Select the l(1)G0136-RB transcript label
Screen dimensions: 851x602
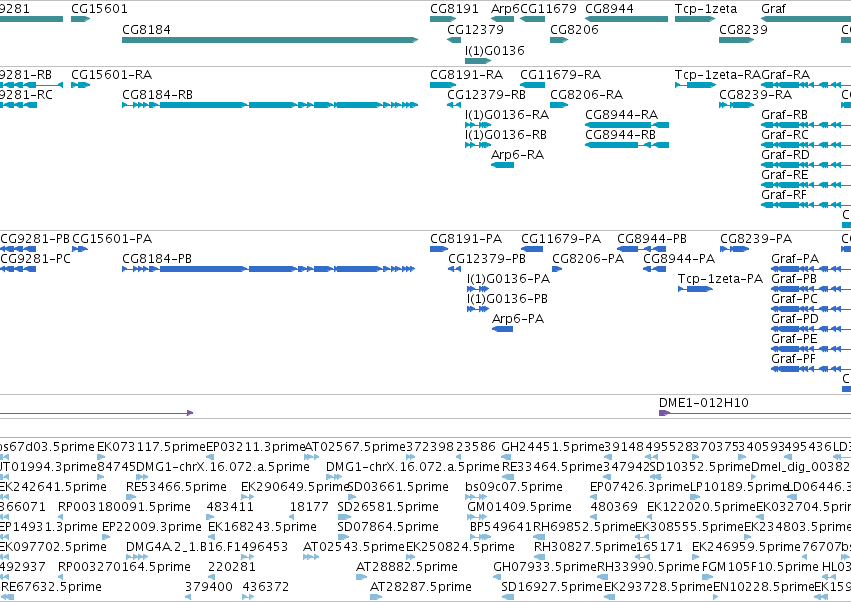coord(506,135)
